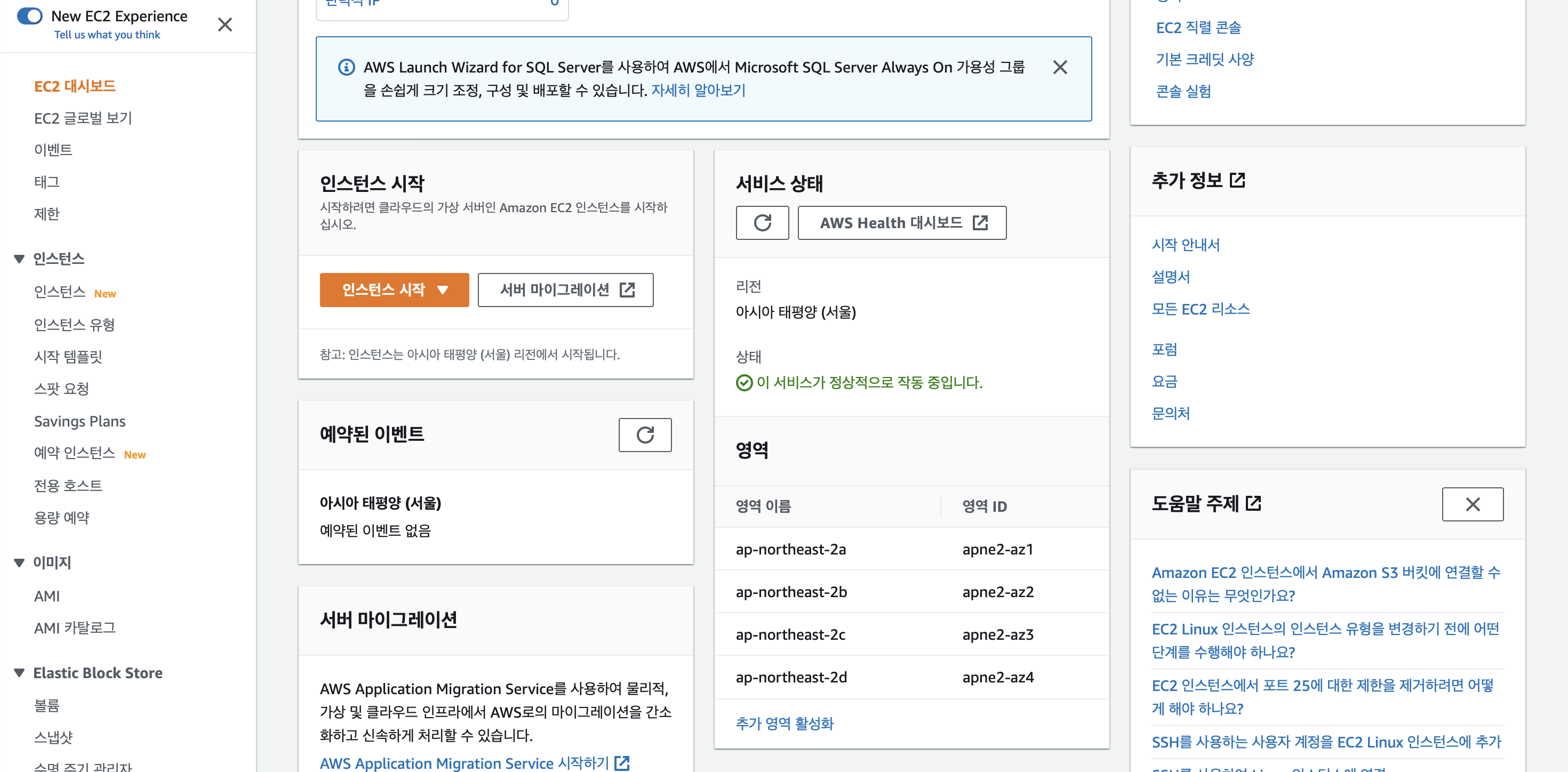Open AWS Application Migration Service 시작하기 link
This screenshot has width=1568, height=772.
(474, 763)
